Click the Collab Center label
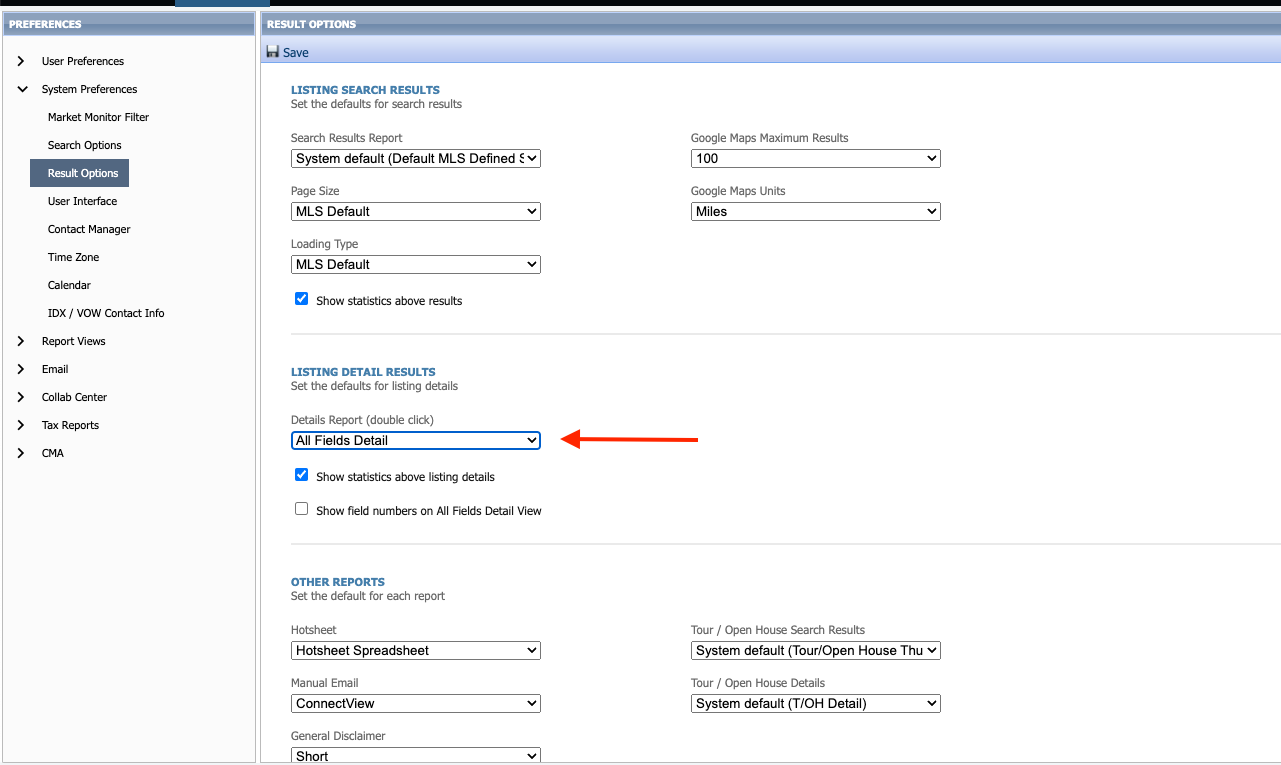This screenshot has height=765, width=1281. [74, 397]
